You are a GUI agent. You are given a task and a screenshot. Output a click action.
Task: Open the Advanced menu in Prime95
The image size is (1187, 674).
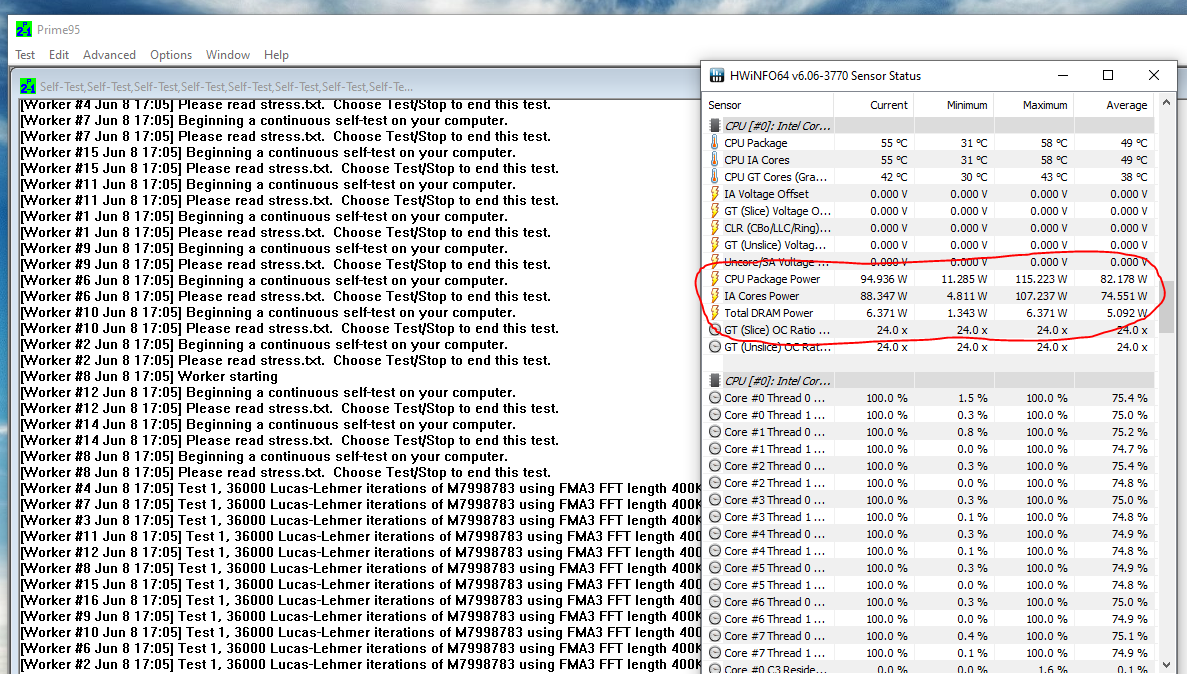(109, 55)
